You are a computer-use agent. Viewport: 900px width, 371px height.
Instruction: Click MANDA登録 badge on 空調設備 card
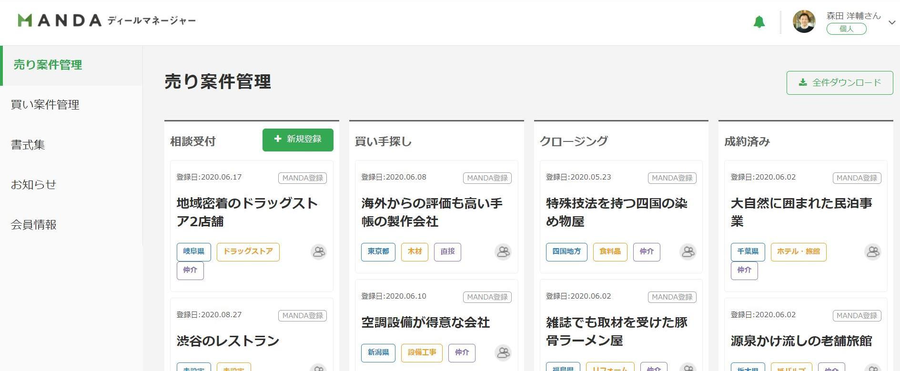[x=487, y=297]
